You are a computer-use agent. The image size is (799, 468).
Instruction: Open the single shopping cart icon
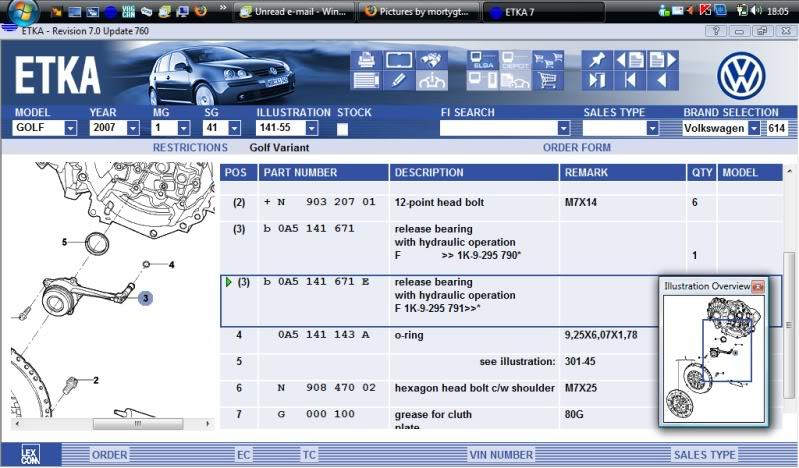coord(548,80)
